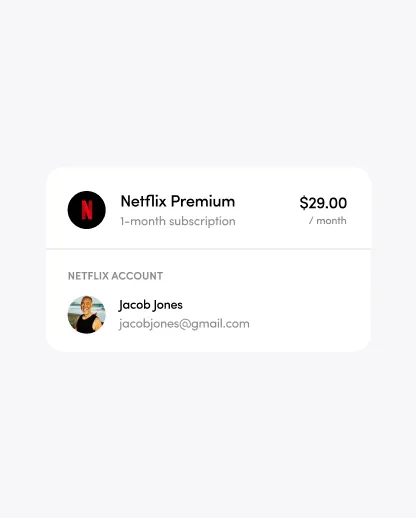The image size is (416, 518).
Task: Click the word month beneath the price
Action: pyautogui.click(x=331, y=221)
